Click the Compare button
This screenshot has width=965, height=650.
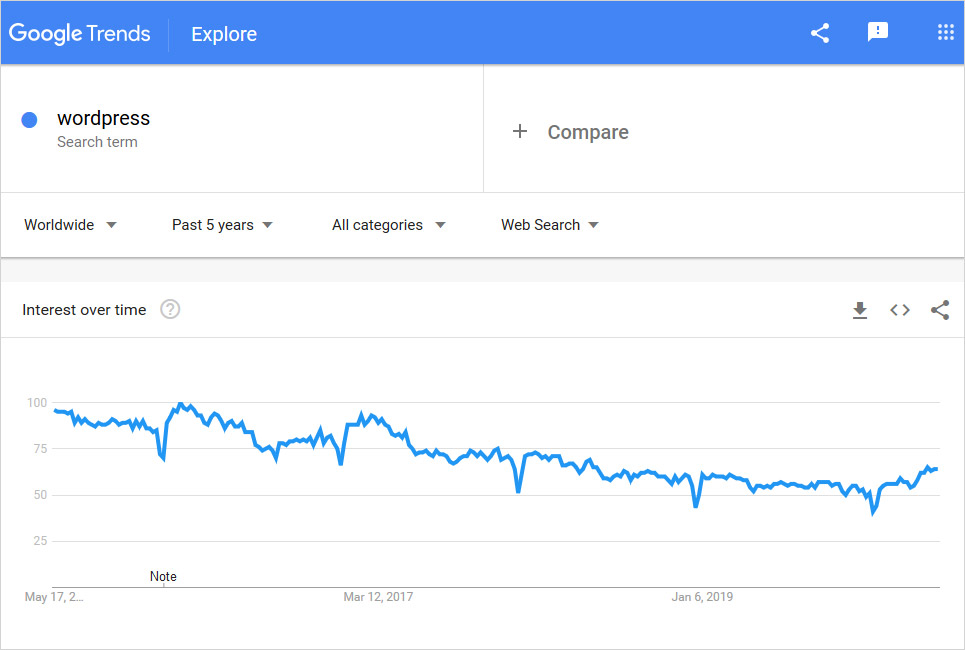(588, 132)
